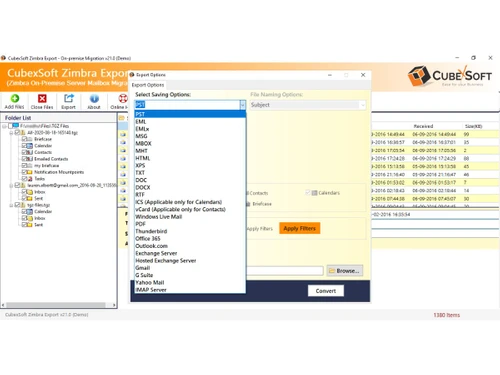Select Sent folder under the gmail.com archive

[x=39, y=198]
